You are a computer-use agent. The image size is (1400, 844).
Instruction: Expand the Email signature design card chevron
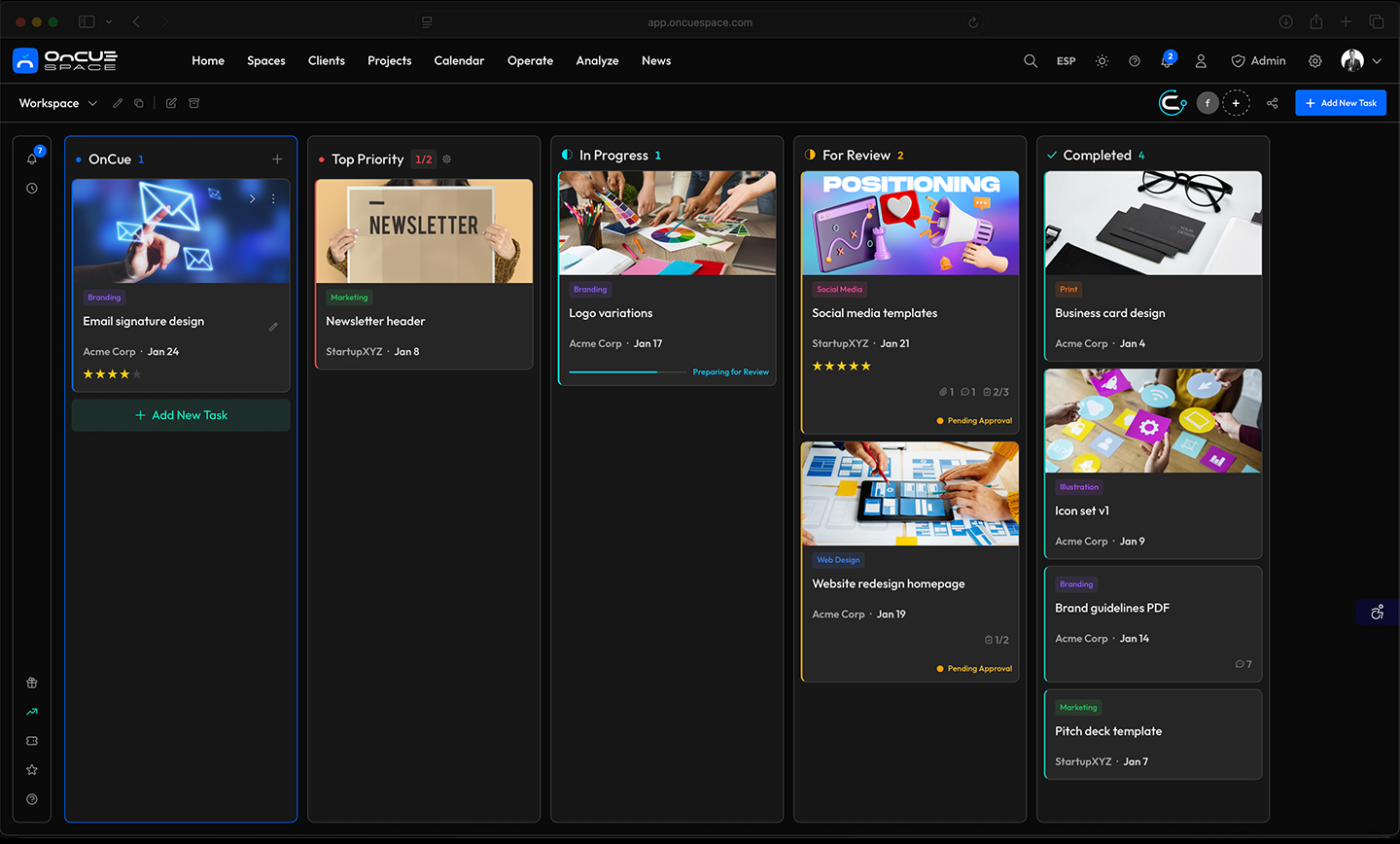coord(252,198)
